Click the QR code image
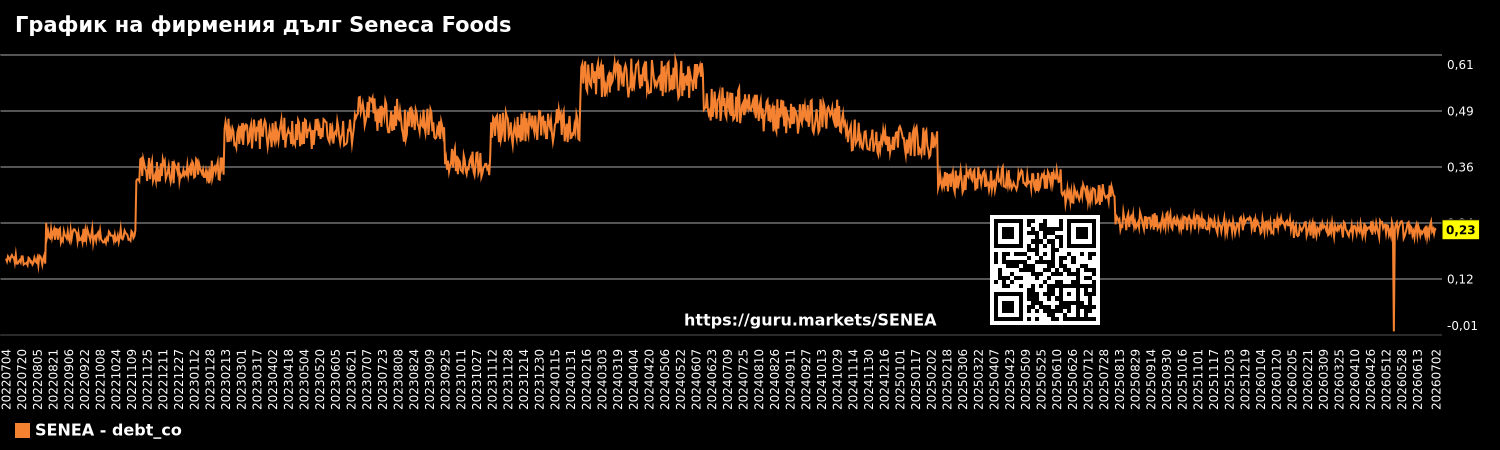The image size is (1500, 450). click(1045, 270)
